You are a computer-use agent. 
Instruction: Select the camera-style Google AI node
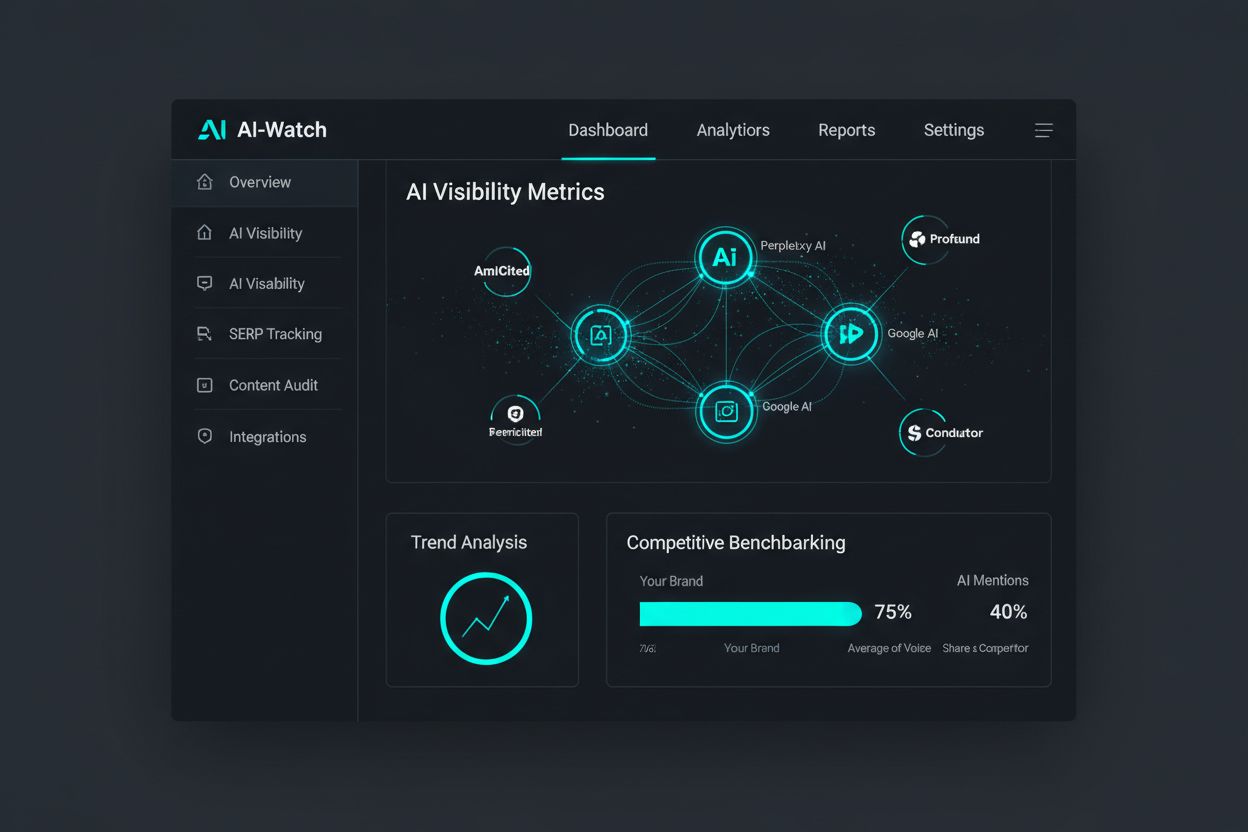coord(726,412)
